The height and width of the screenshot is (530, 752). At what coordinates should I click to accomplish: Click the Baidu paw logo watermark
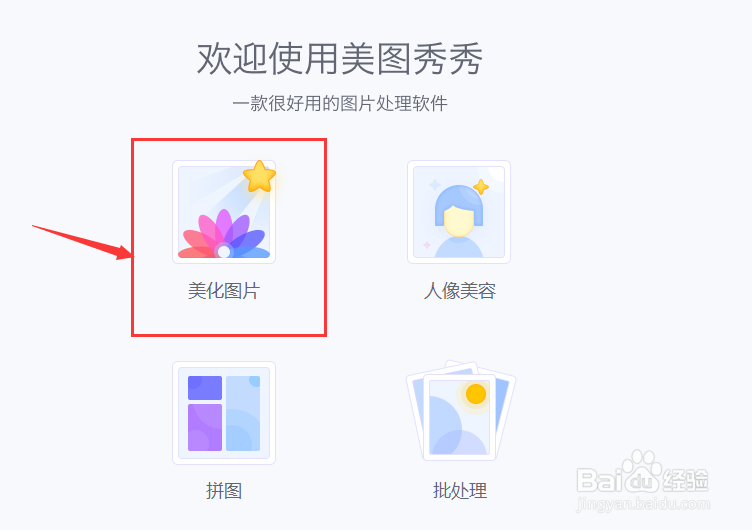(x=642, y=472)
